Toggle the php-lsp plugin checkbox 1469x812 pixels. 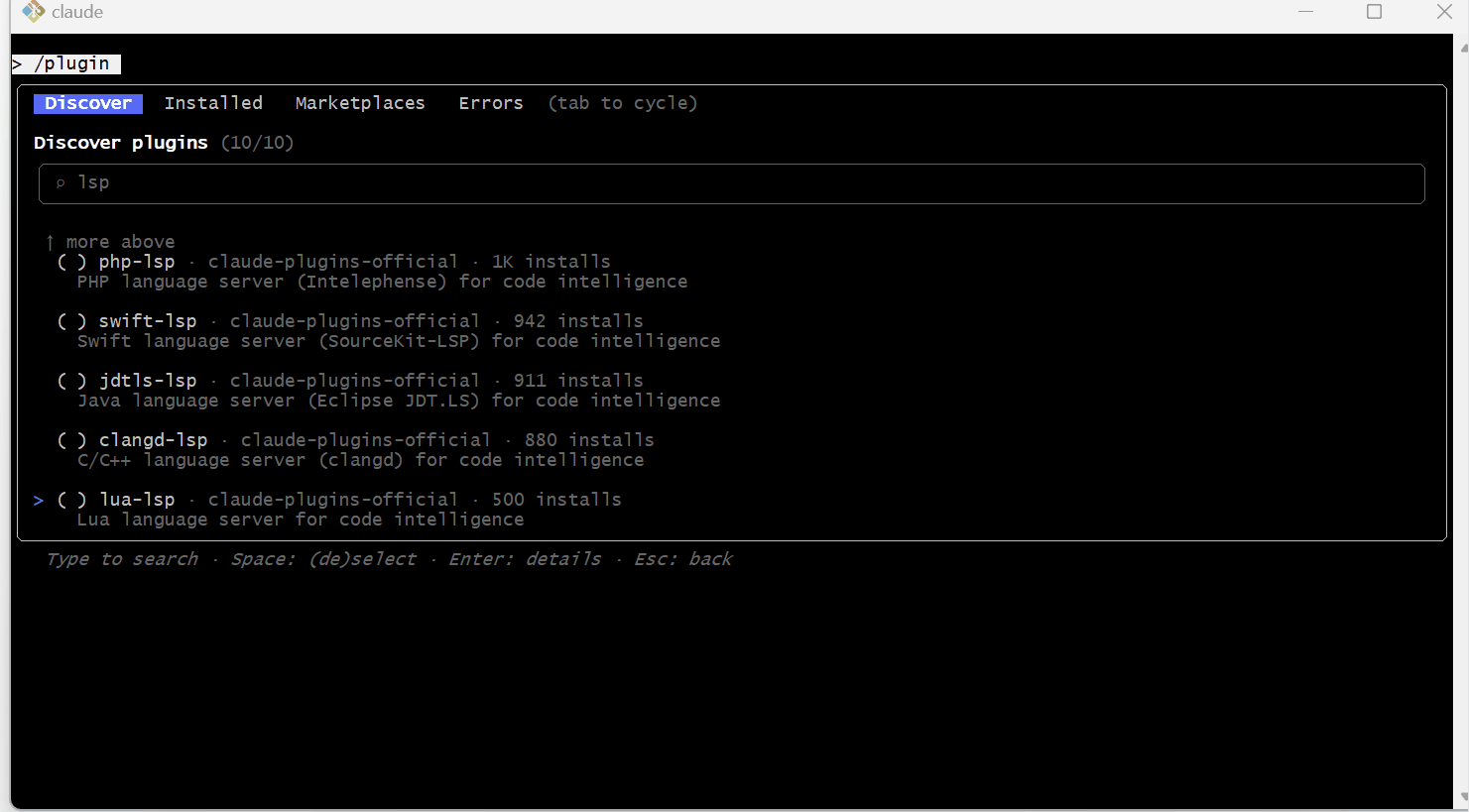(x=71, y=262)
